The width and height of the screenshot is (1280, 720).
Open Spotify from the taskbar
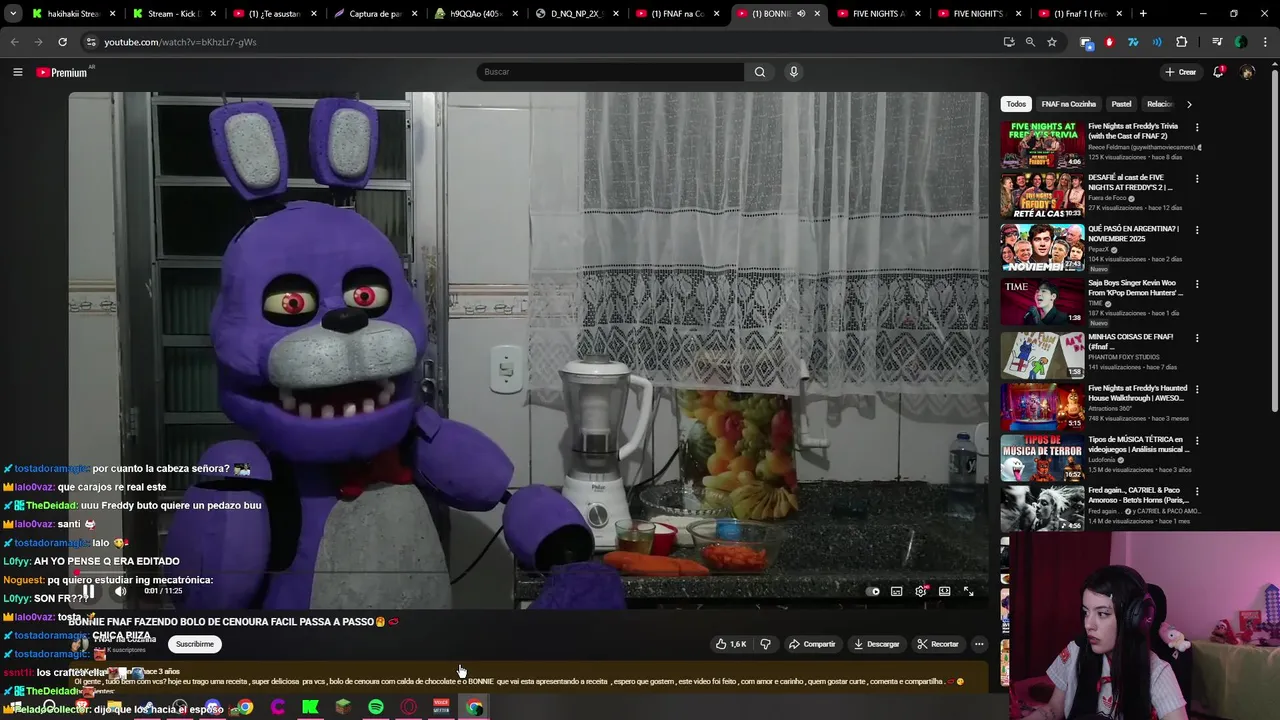point(376,707)
